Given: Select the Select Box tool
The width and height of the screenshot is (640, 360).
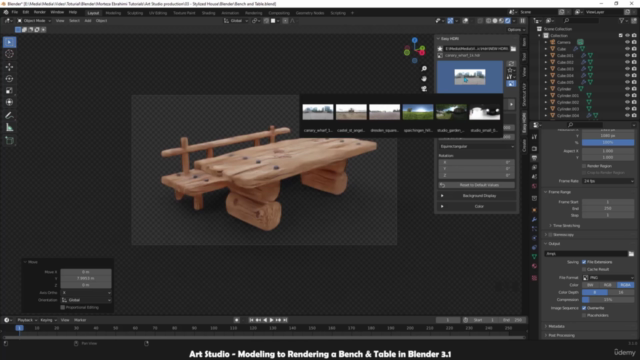Looking at the screenshot, I should [x=9, y=42].
